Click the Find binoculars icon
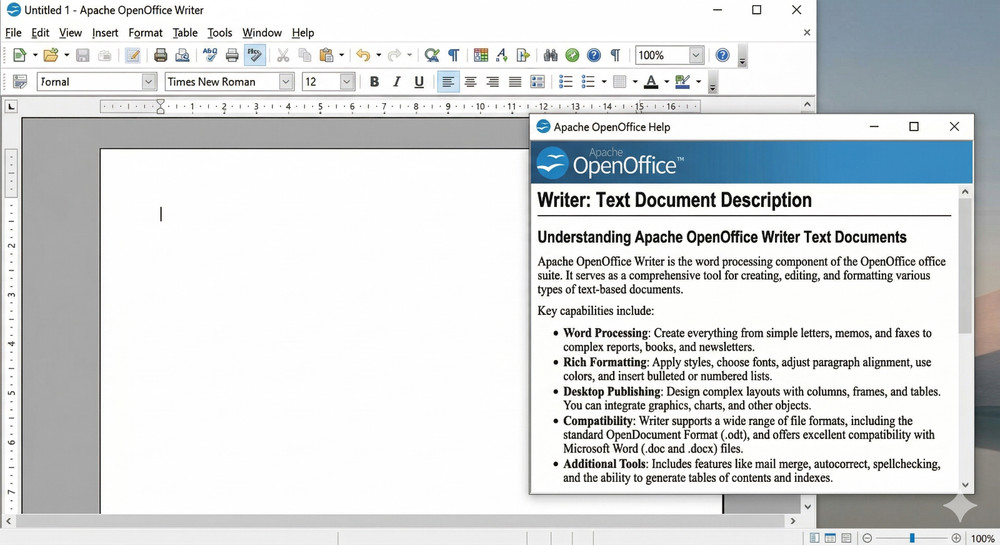Screen dimensions: 1000x545 [550, 55]
